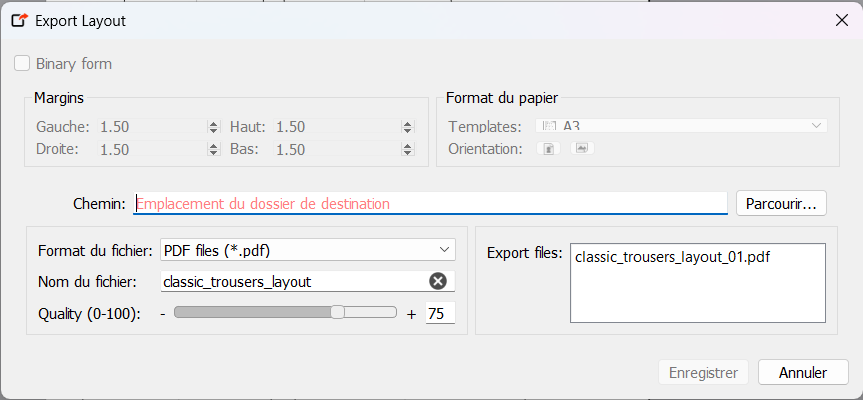Clear the file name with the X icon
The width and height of the screenshot is (863, 400).
437,282
